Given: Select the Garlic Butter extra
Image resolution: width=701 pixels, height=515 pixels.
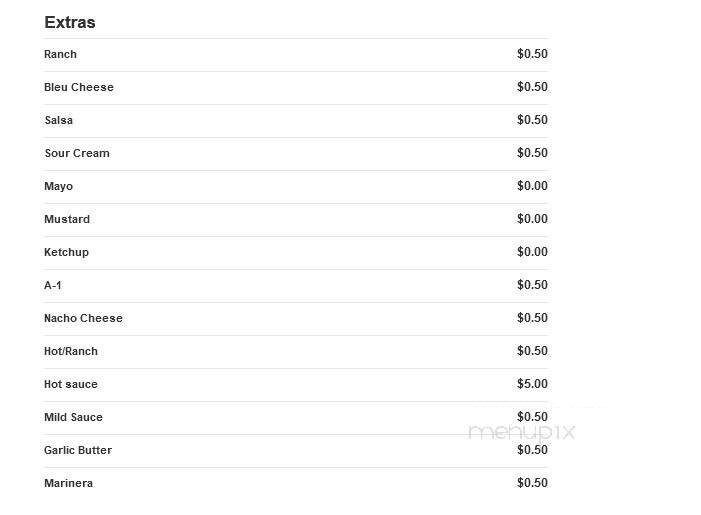Looking at the screenshot, I should point(78,451).
